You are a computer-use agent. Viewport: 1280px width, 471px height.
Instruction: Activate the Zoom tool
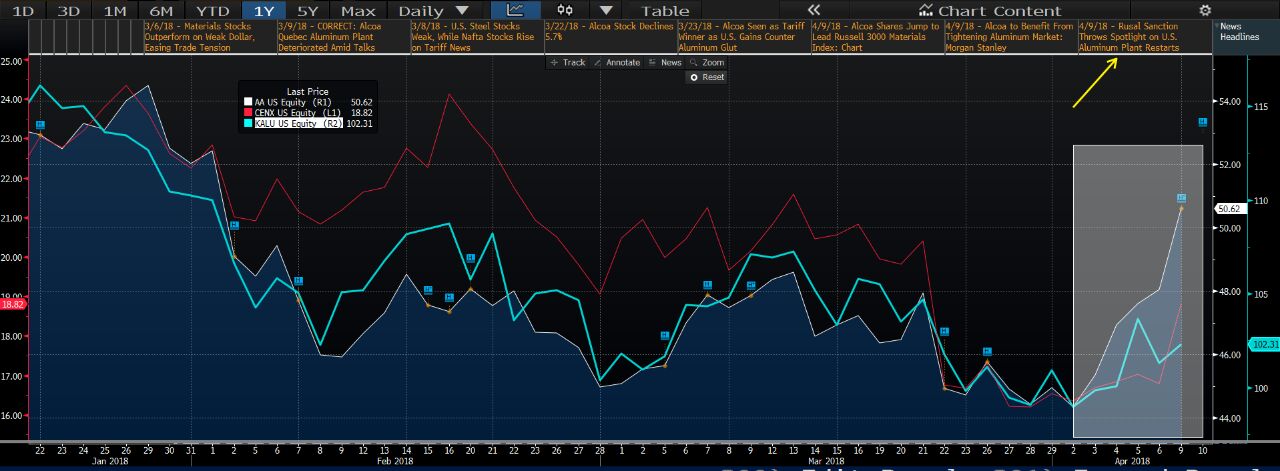(x=707, y=62)
